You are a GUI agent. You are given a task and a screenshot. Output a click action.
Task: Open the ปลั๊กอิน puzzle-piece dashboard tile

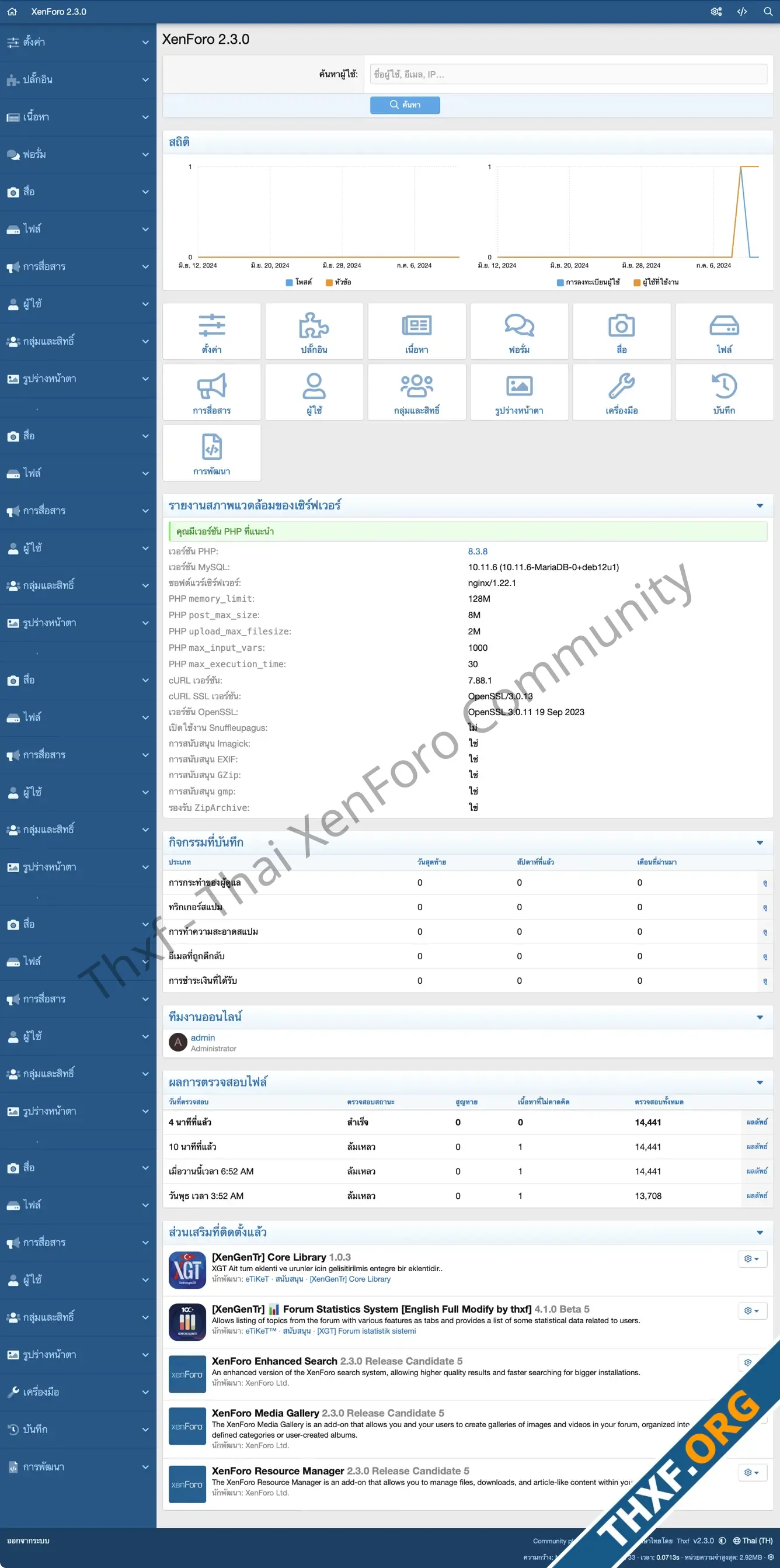pos(314,332)
